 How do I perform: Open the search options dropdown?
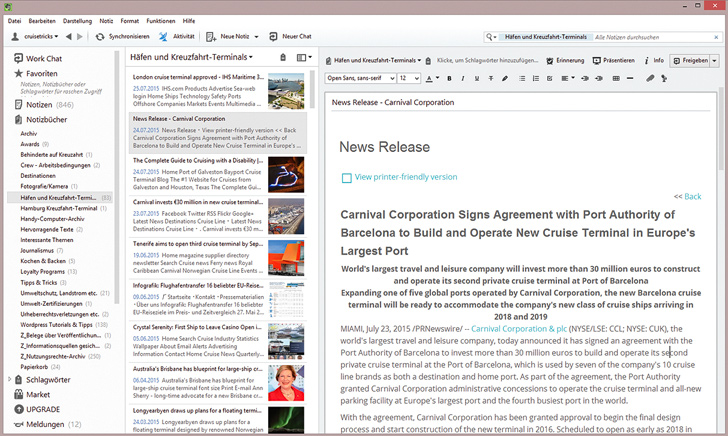[491, 37]
